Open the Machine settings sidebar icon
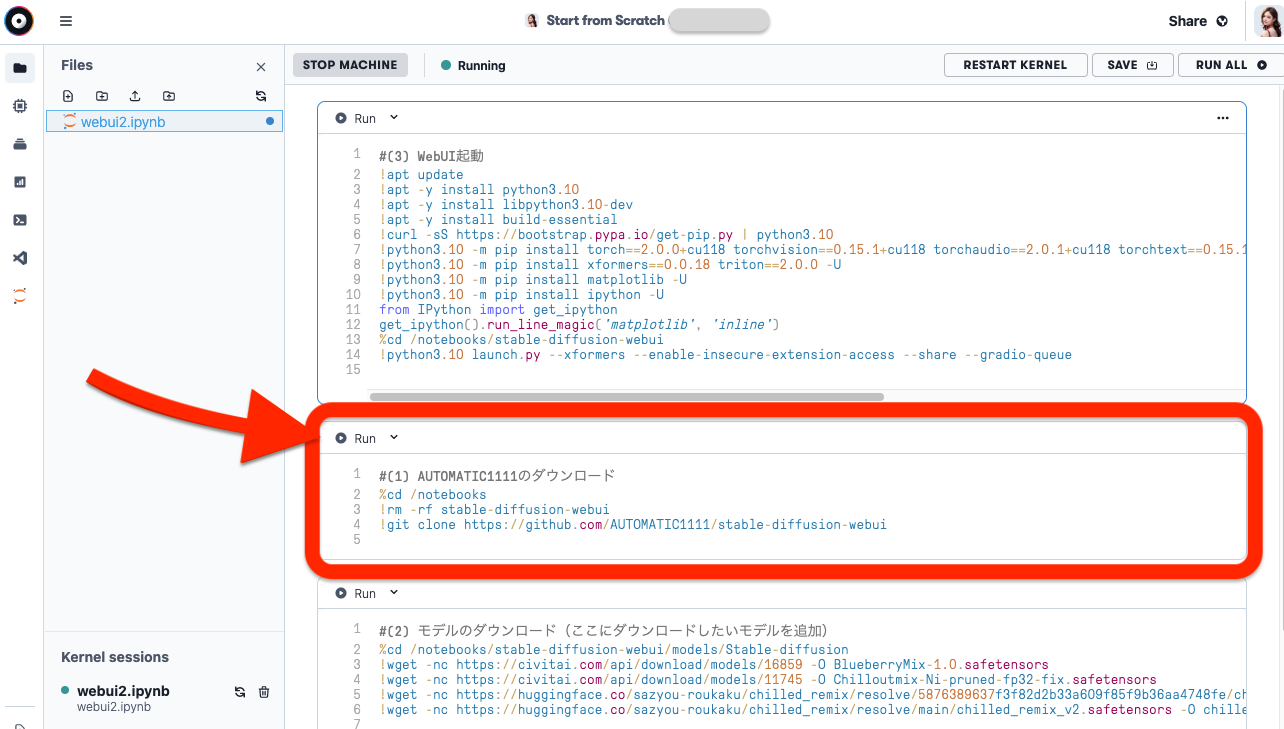The height and width of the screenshot is (729, 1284). [x=20, y=106]
